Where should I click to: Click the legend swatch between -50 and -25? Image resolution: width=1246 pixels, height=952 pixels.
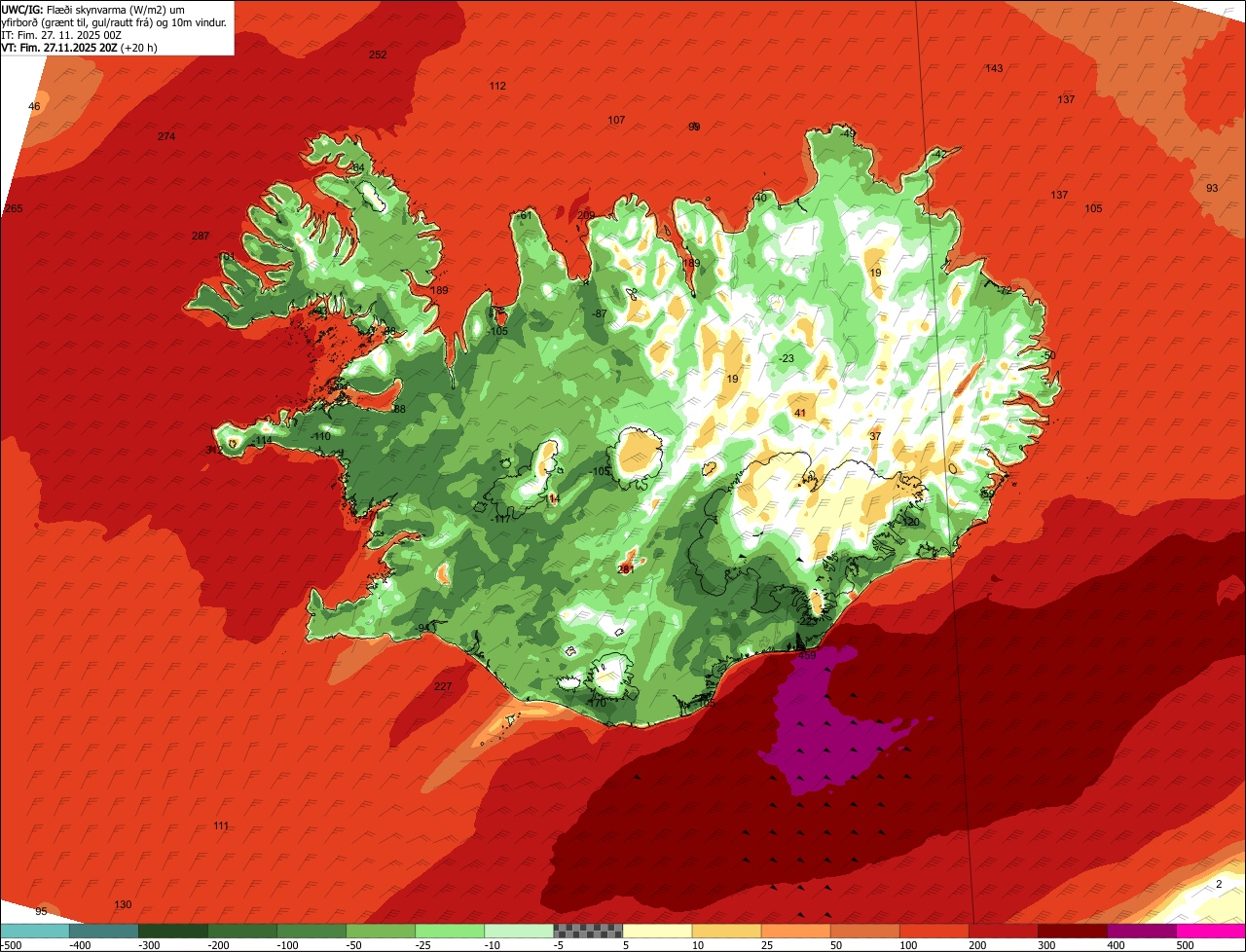click(381, 930)
